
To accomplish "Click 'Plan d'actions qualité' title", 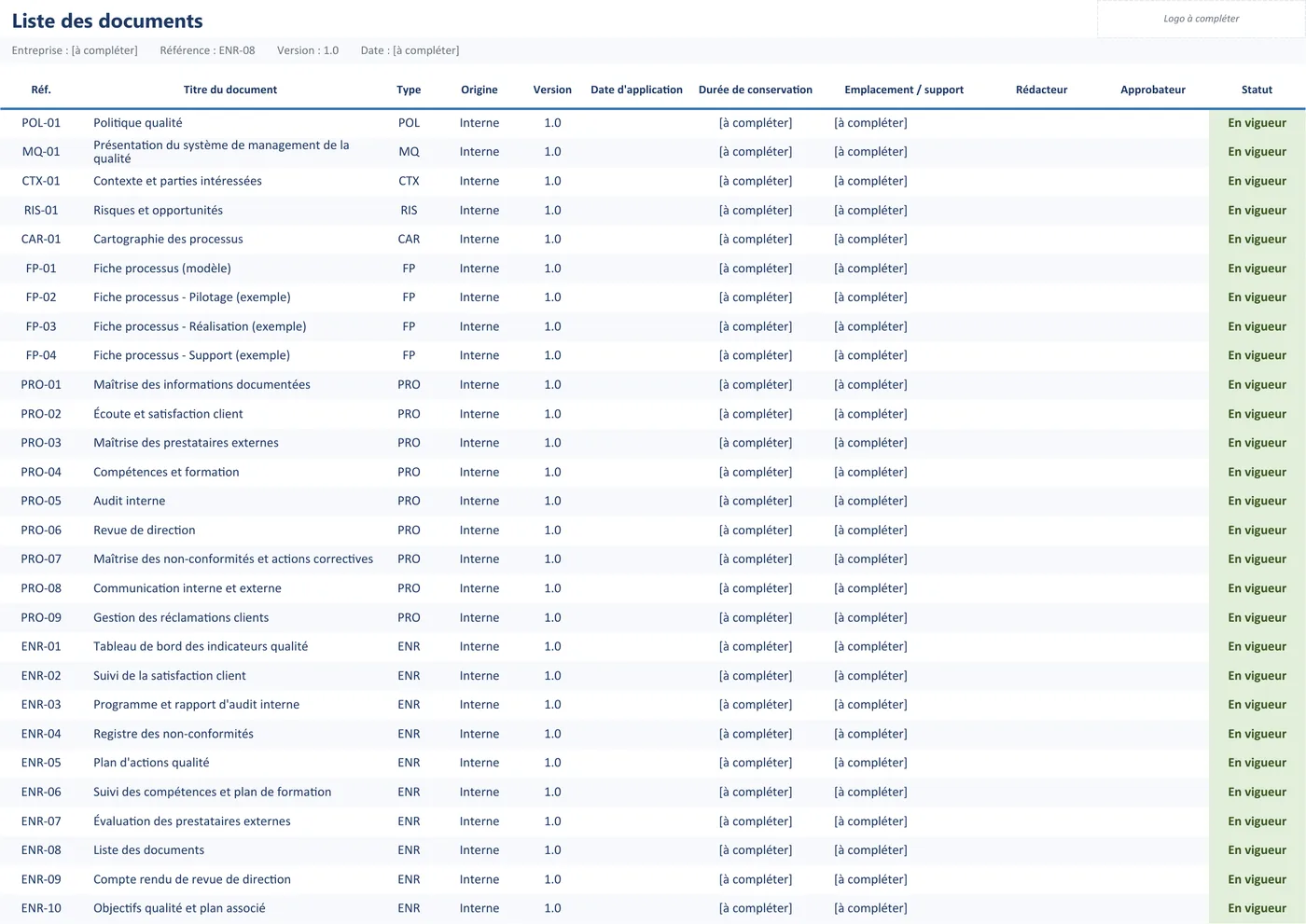I will click(151, 763).
